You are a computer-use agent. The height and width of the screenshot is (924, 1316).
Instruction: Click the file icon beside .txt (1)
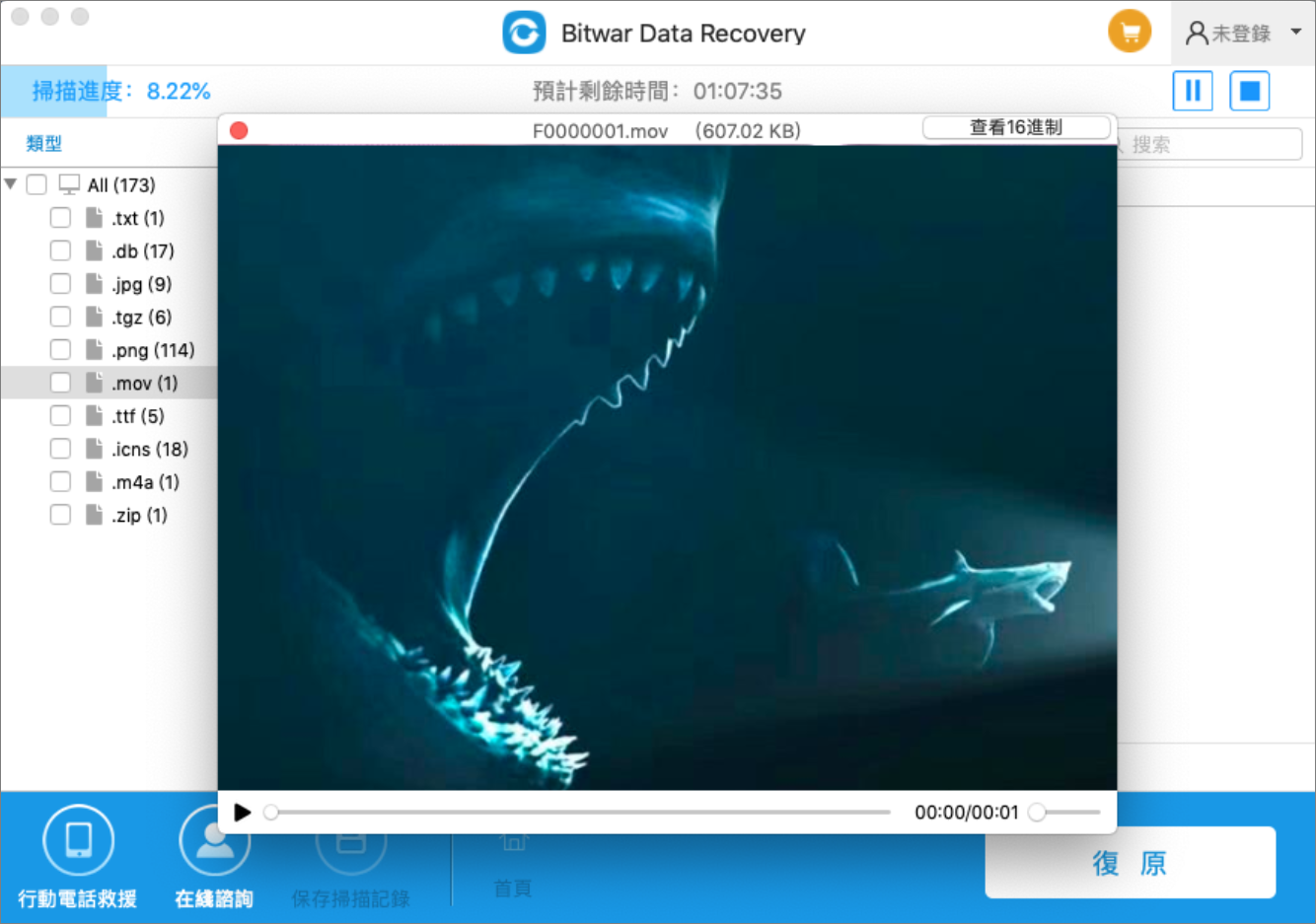(94, 218)
